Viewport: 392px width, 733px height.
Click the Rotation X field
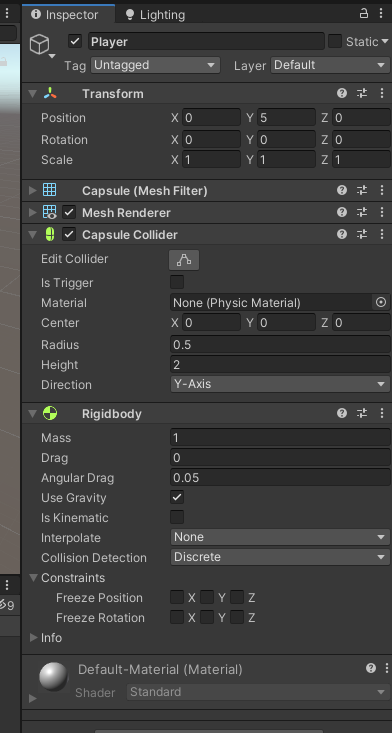tap(211, 139)
